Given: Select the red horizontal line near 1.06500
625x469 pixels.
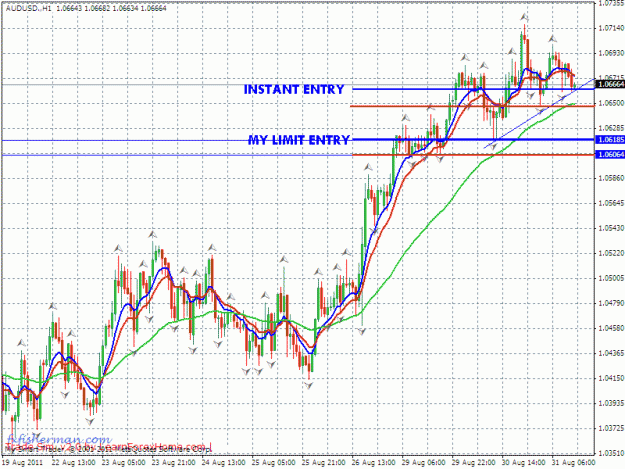Looking at the screenshot, I should click(472, 106).
